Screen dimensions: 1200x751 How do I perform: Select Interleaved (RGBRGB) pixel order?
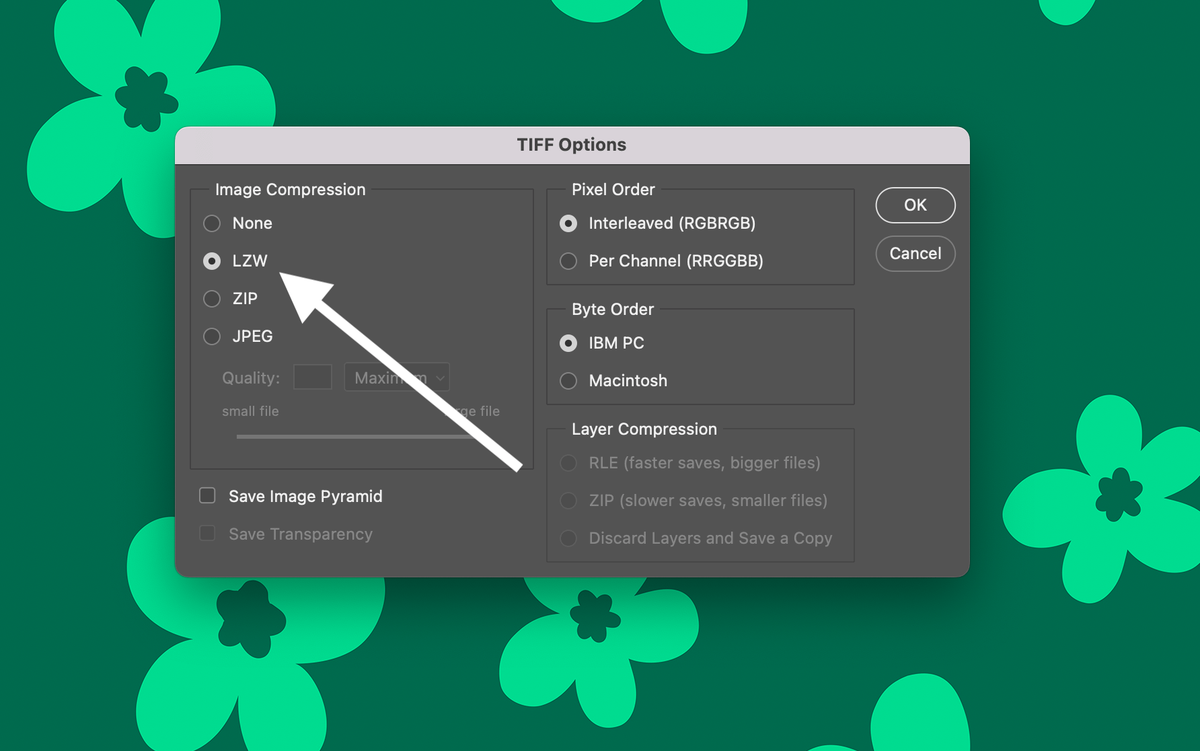tap(569, 223)
